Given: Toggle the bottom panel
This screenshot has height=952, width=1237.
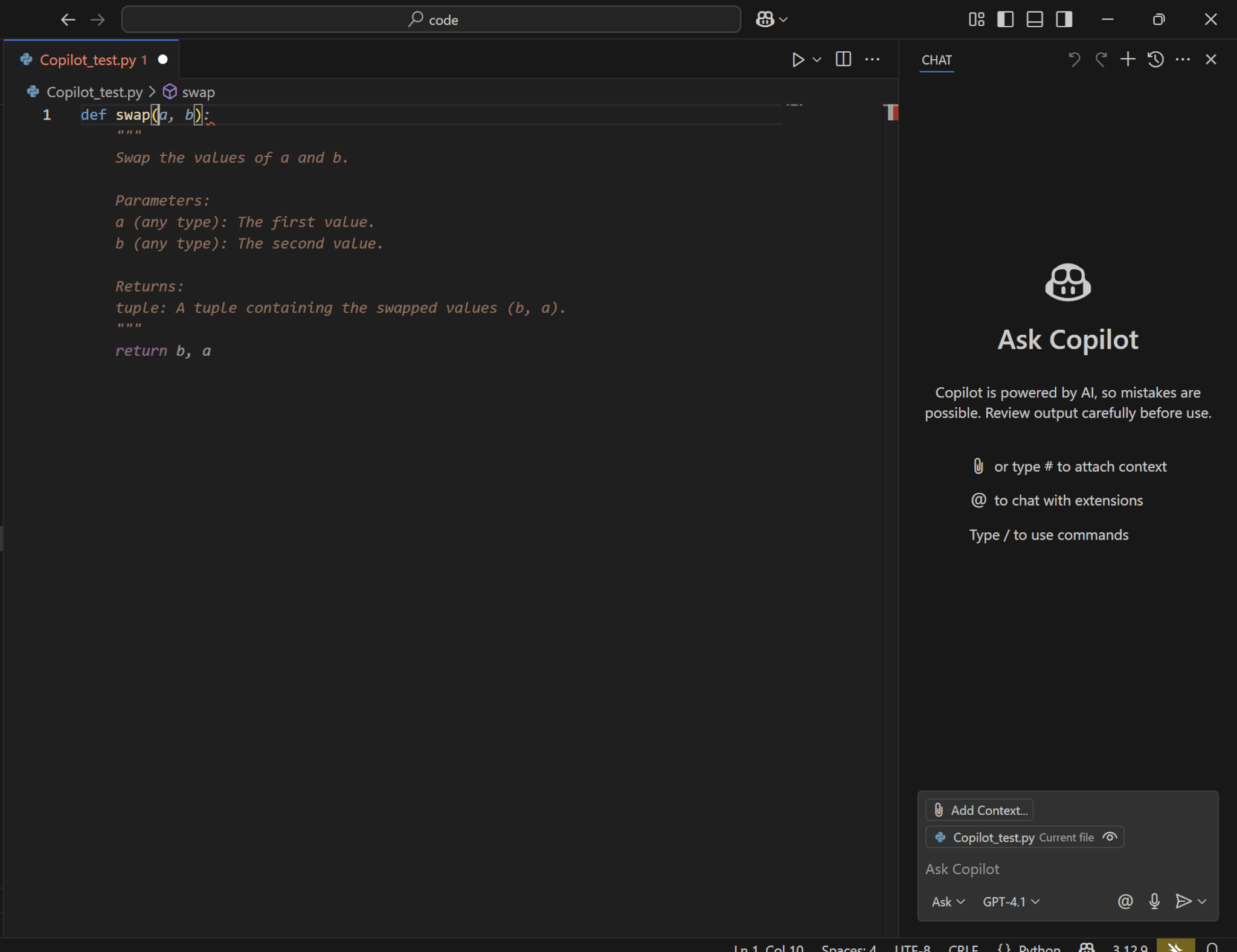Looking at the screenshot, I should tap(1035, 20).
